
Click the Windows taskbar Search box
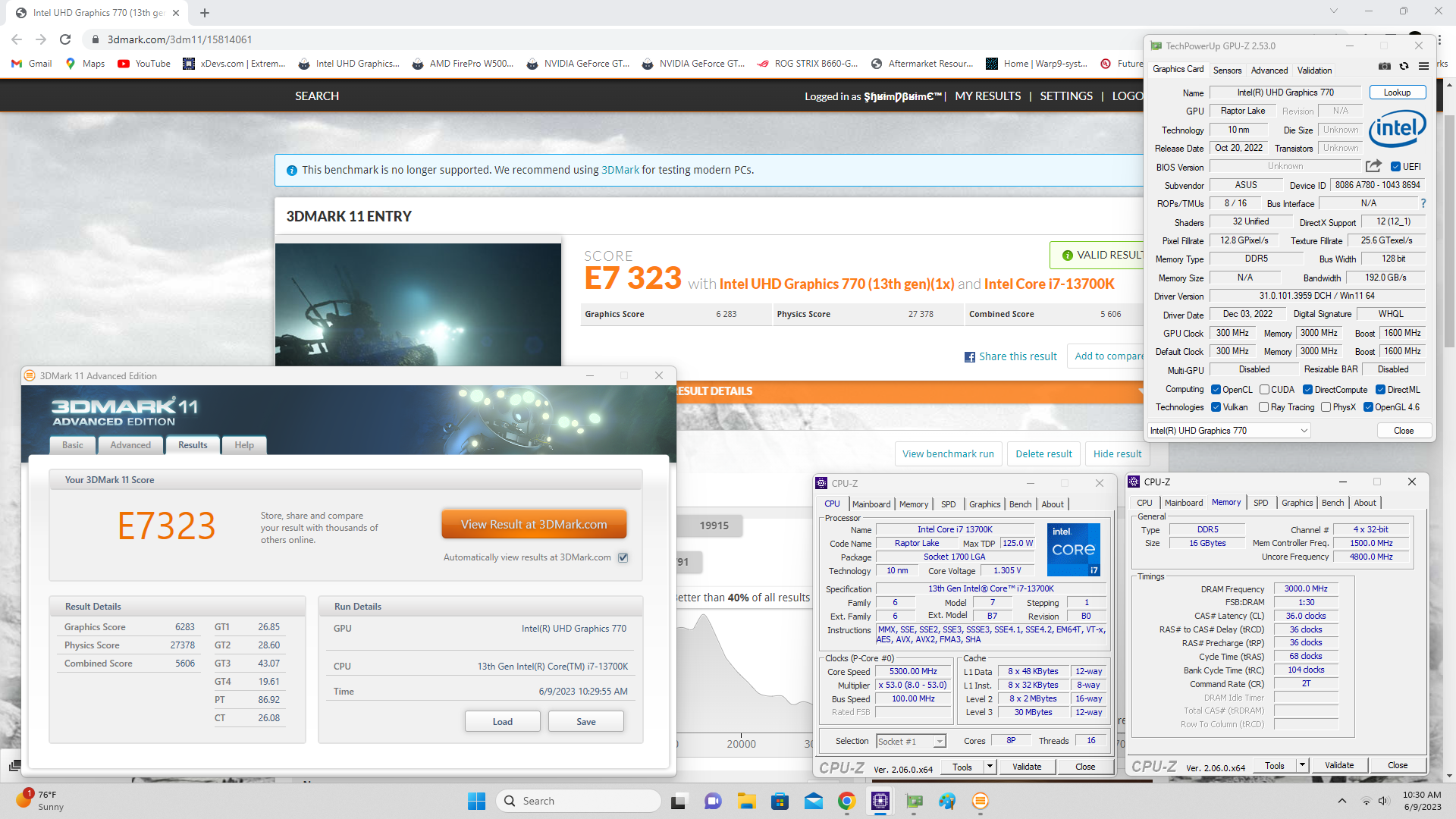[579, 801]
